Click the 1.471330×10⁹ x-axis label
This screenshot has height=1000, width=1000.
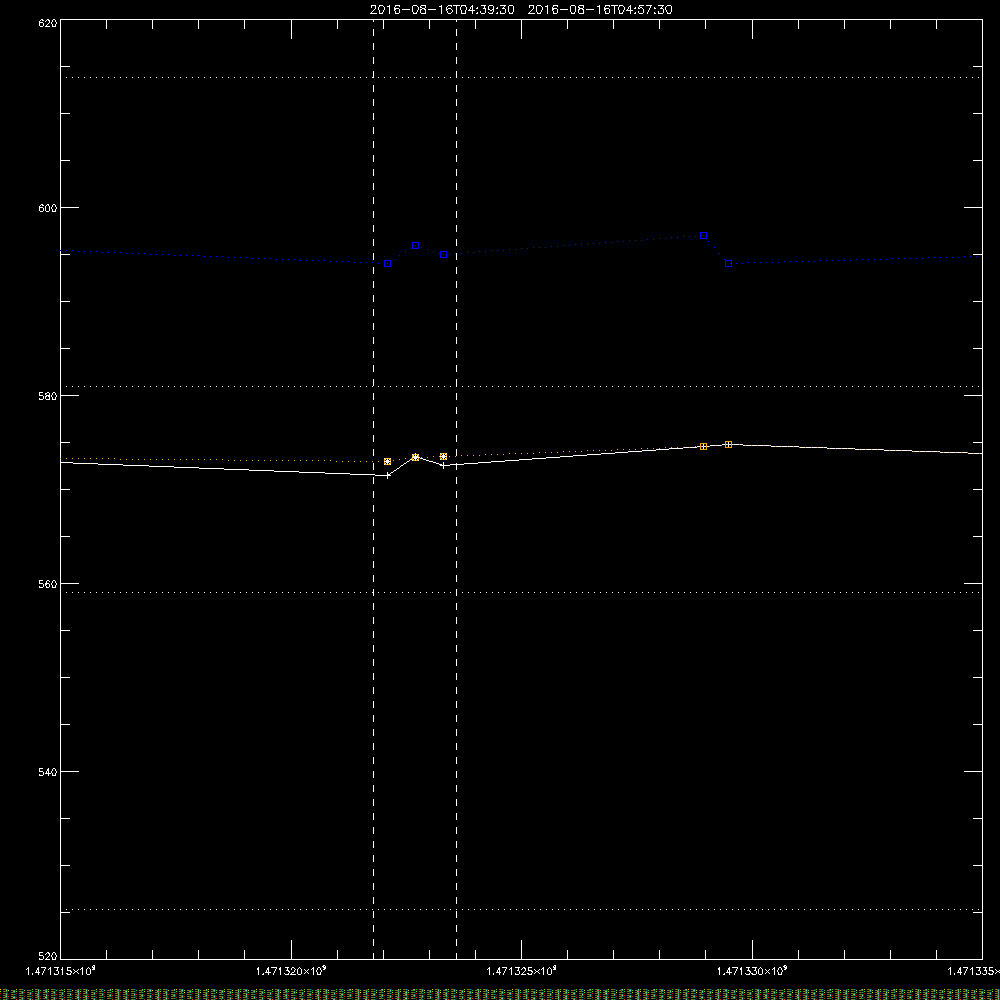(x=751, y=971)
